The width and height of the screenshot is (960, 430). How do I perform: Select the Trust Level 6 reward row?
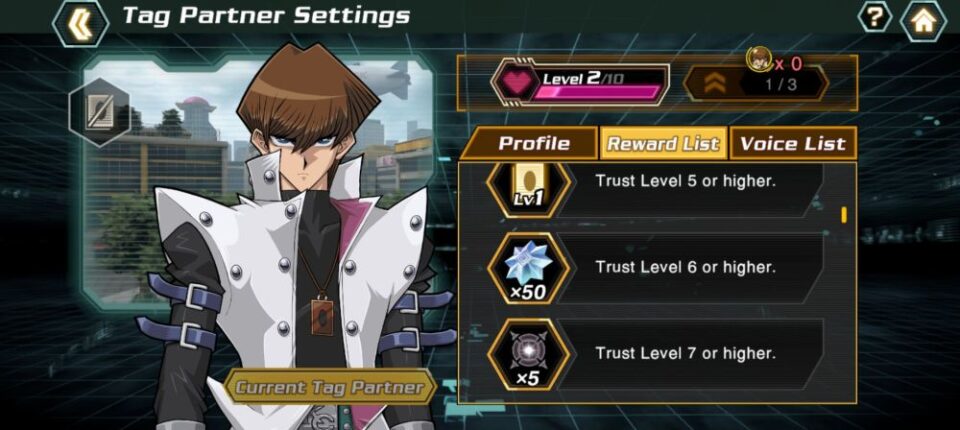[x=655, y=268]
